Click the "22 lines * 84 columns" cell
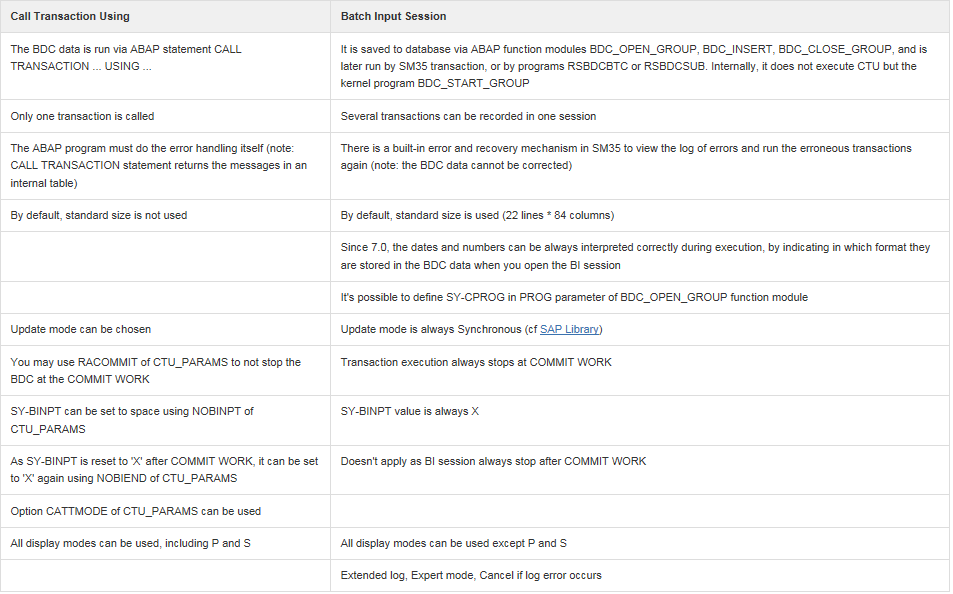 [477, 215]
